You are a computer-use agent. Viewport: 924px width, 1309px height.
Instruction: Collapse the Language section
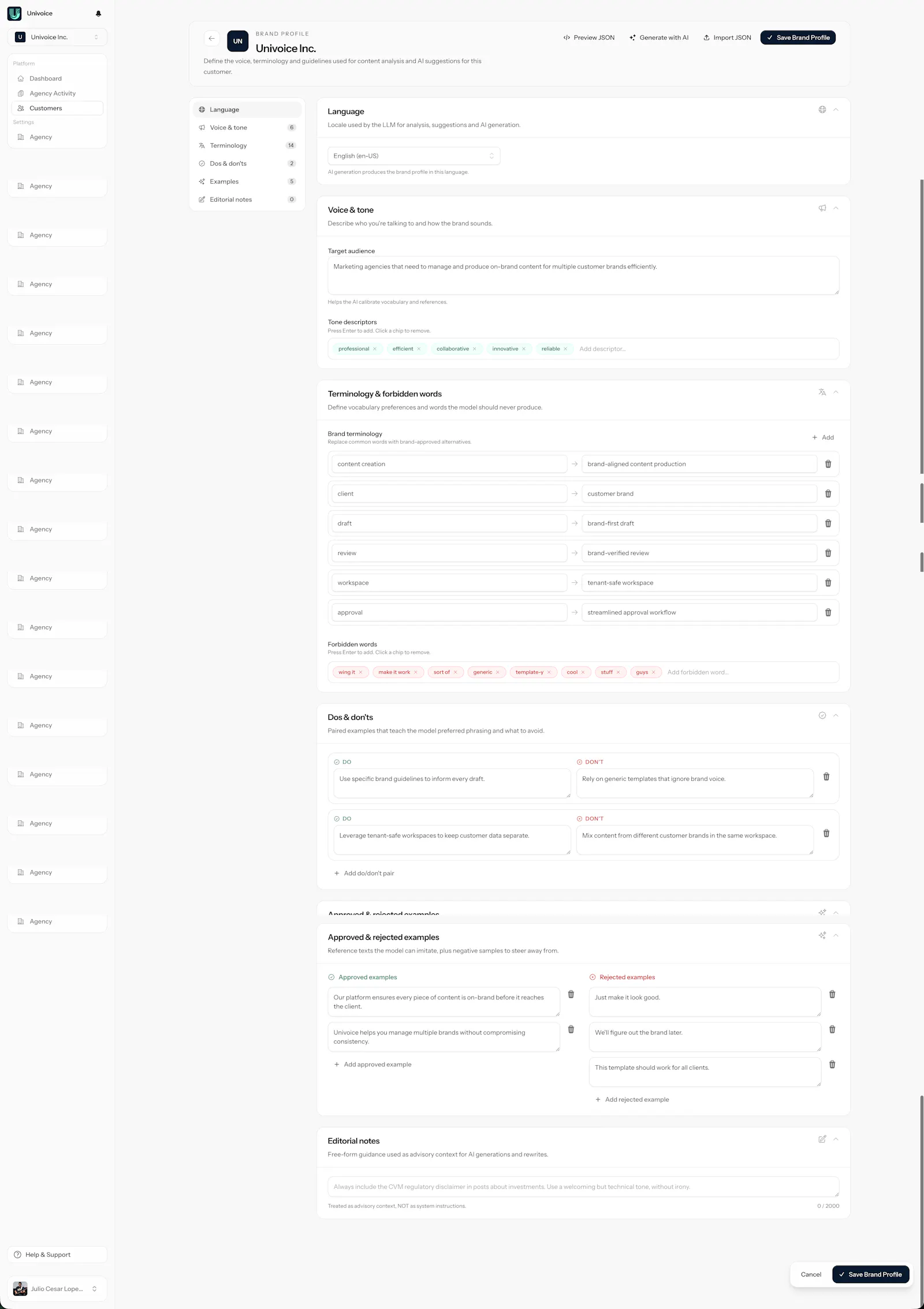(x=836, y=110)
